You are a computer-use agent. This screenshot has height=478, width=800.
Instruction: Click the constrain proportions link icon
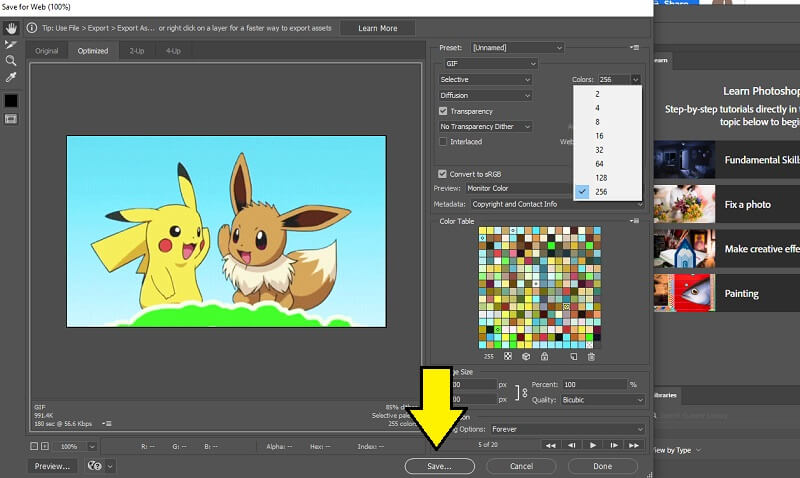pos(524,392)
